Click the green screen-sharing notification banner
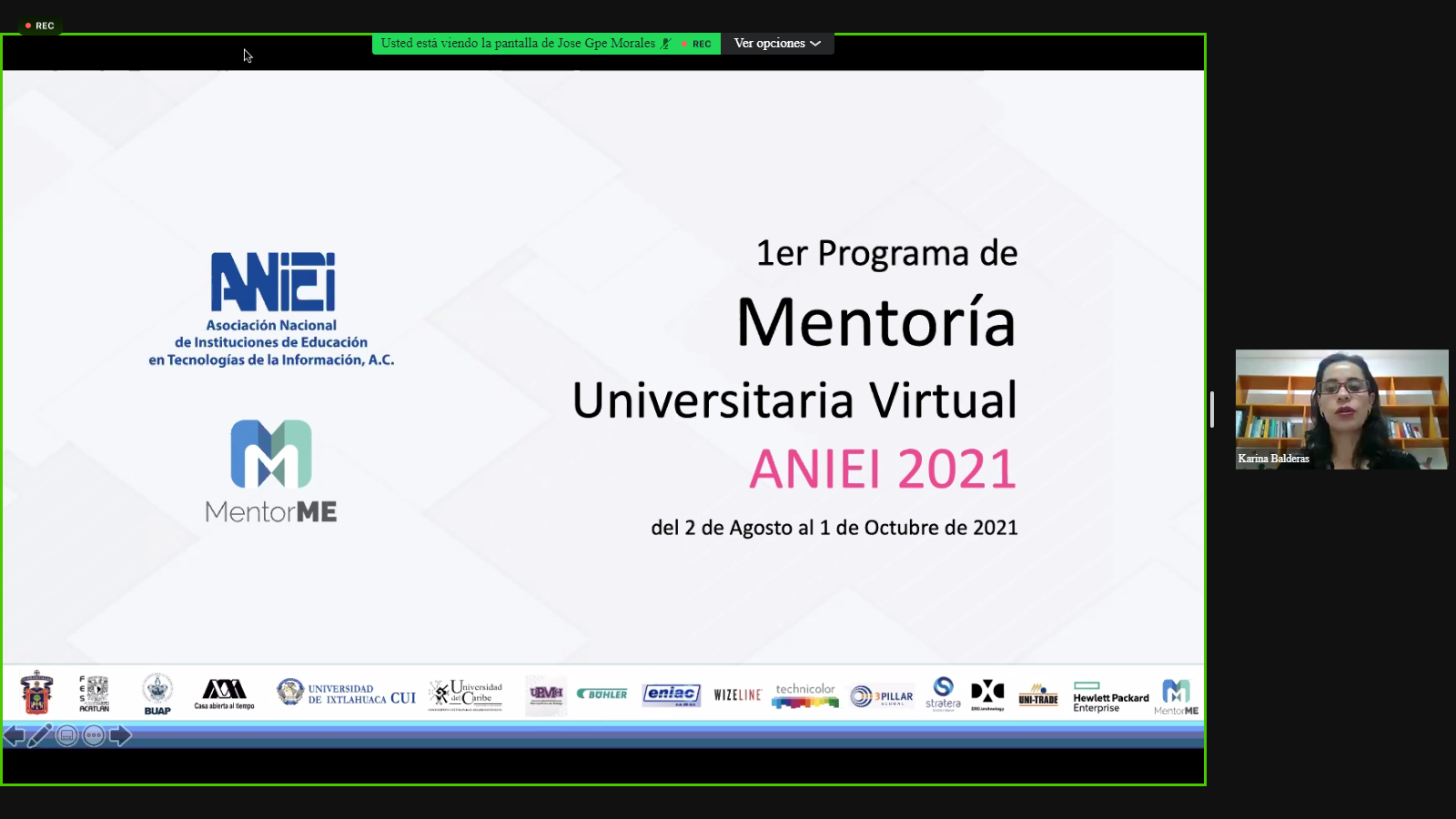 [x=517, y=44]
